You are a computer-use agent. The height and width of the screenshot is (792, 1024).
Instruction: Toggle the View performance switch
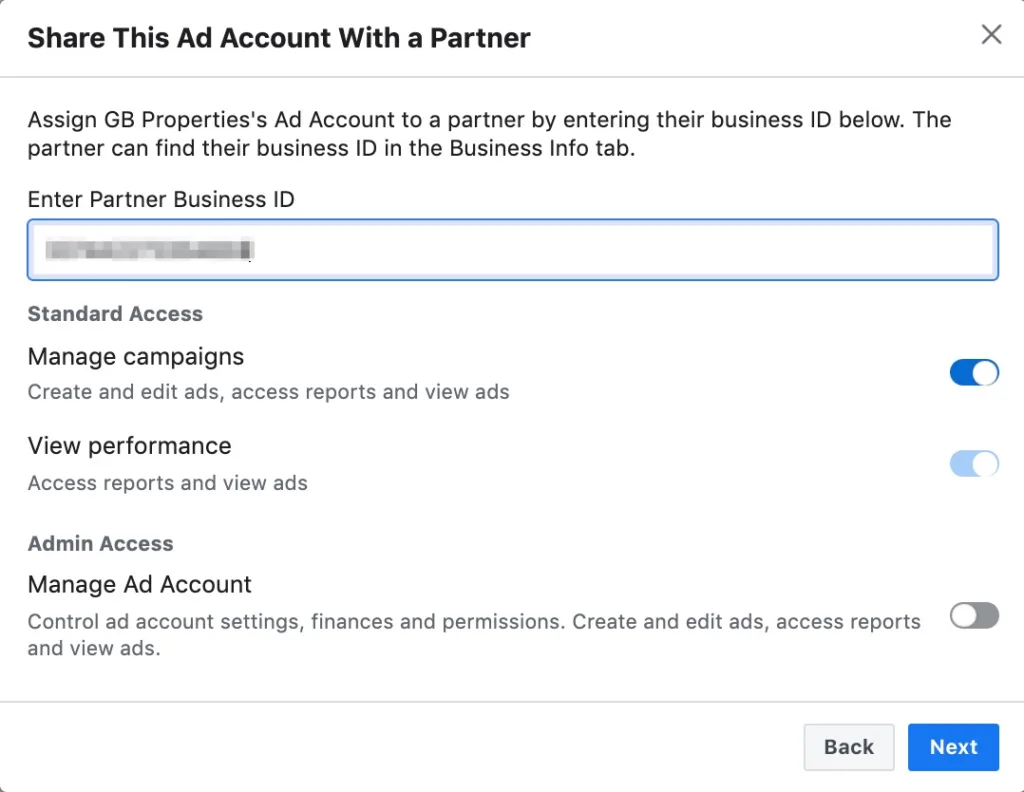[974, 464]
